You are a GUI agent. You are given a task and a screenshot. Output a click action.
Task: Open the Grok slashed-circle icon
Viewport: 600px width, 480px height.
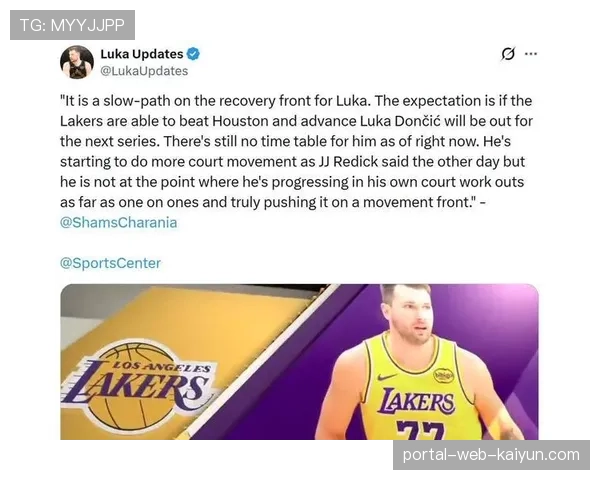[508, 54]
